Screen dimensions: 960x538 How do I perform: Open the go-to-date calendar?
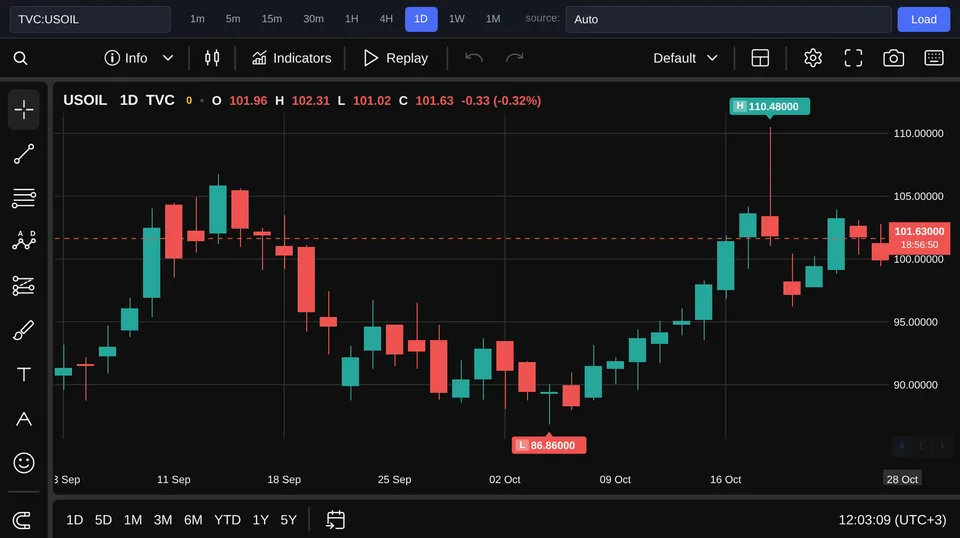coord(336,520)
